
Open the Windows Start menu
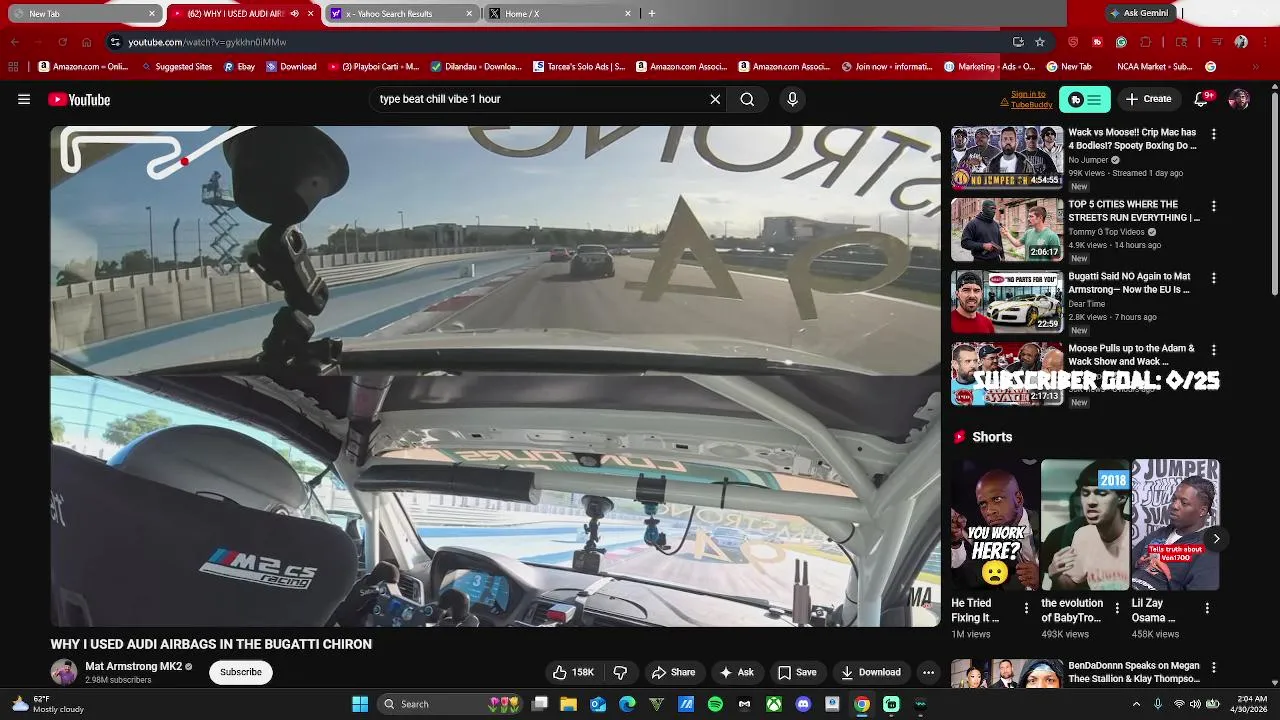coord(360,704)
